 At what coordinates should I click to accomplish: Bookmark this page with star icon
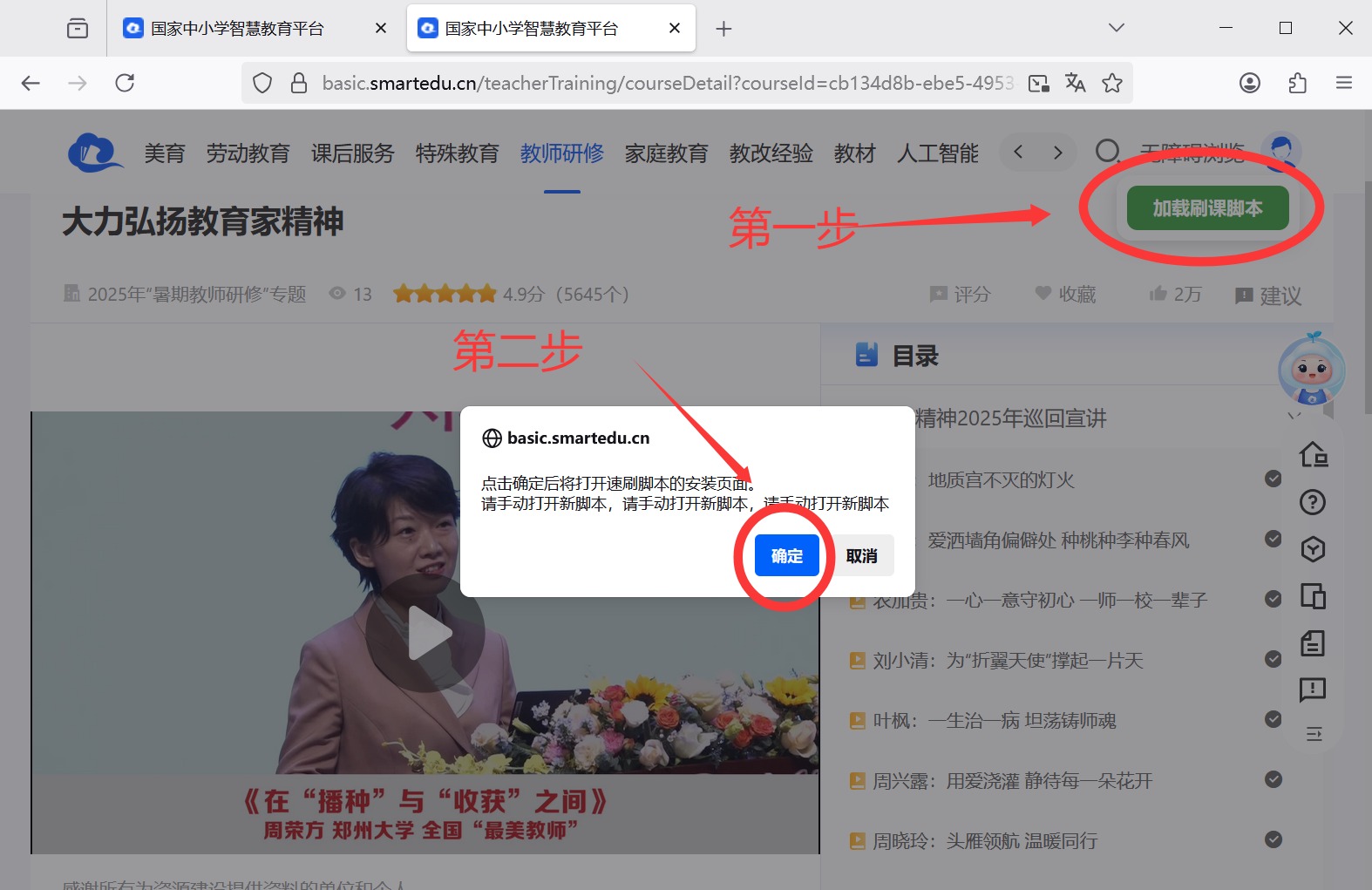[1112, 83]
